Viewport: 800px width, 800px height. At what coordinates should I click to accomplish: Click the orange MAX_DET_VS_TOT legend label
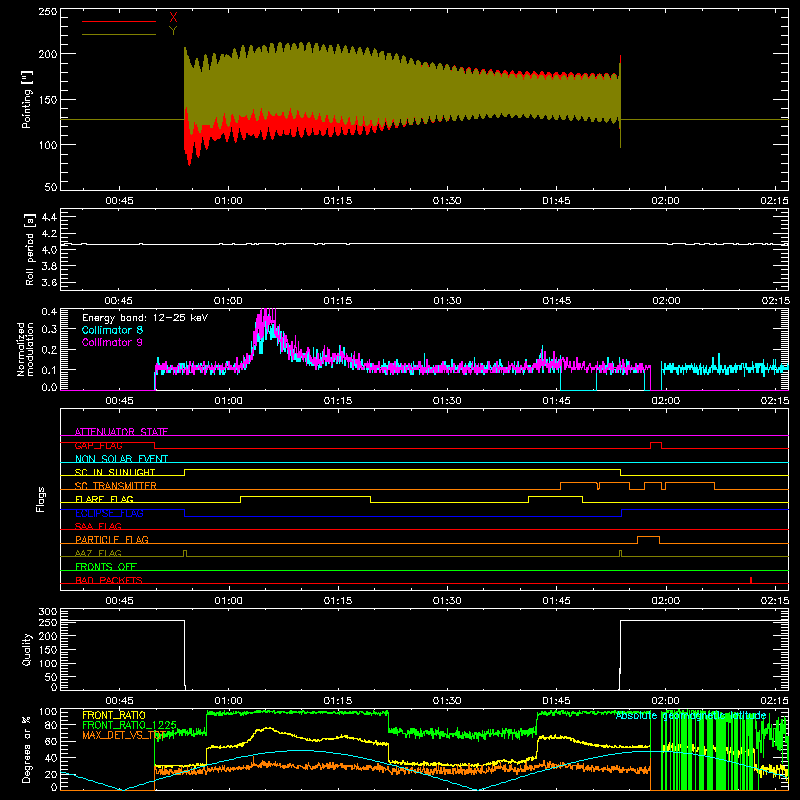[124, 735]
